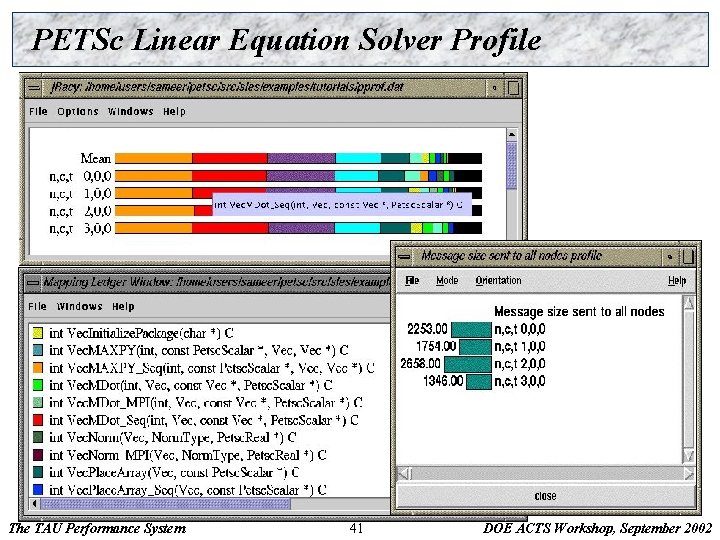The image size is (720, 540).
Task: Click maroon swatch for VecNorm_MPI
Action: point(38,455)
